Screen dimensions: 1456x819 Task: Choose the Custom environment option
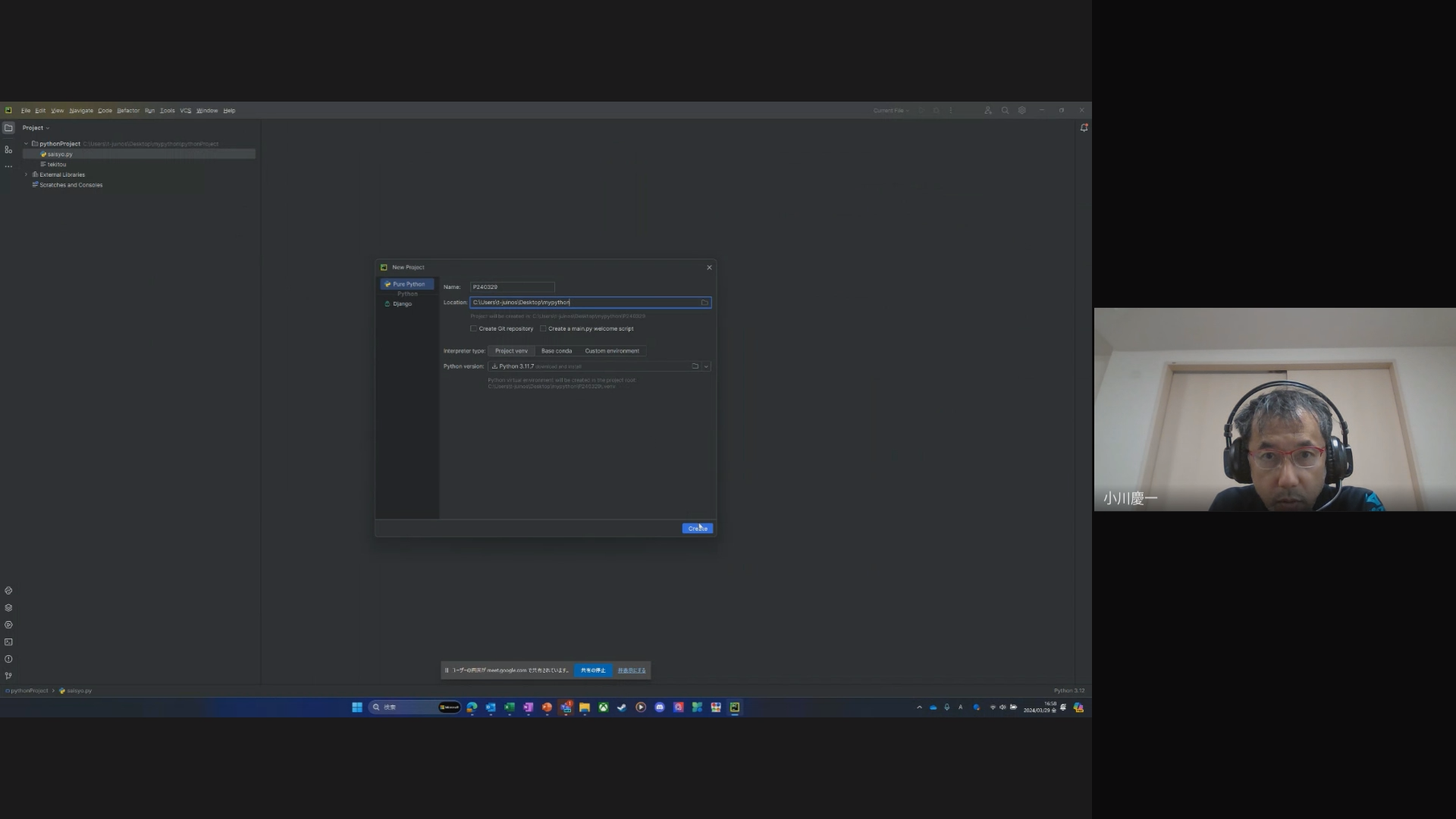click(611, 351)
